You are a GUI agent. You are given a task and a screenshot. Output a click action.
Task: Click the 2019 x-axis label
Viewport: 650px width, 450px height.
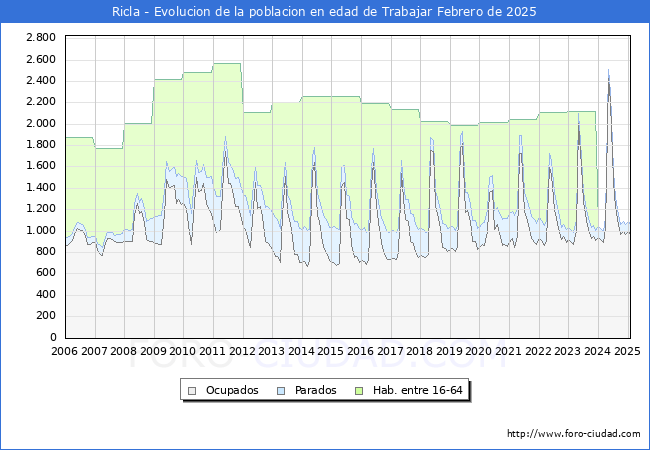tap(449, 351)
